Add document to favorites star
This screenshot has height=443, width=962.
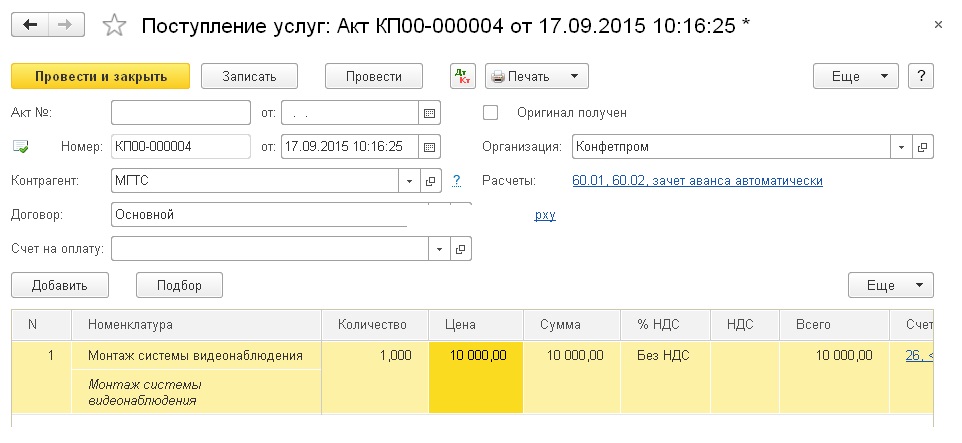(114, 25)
